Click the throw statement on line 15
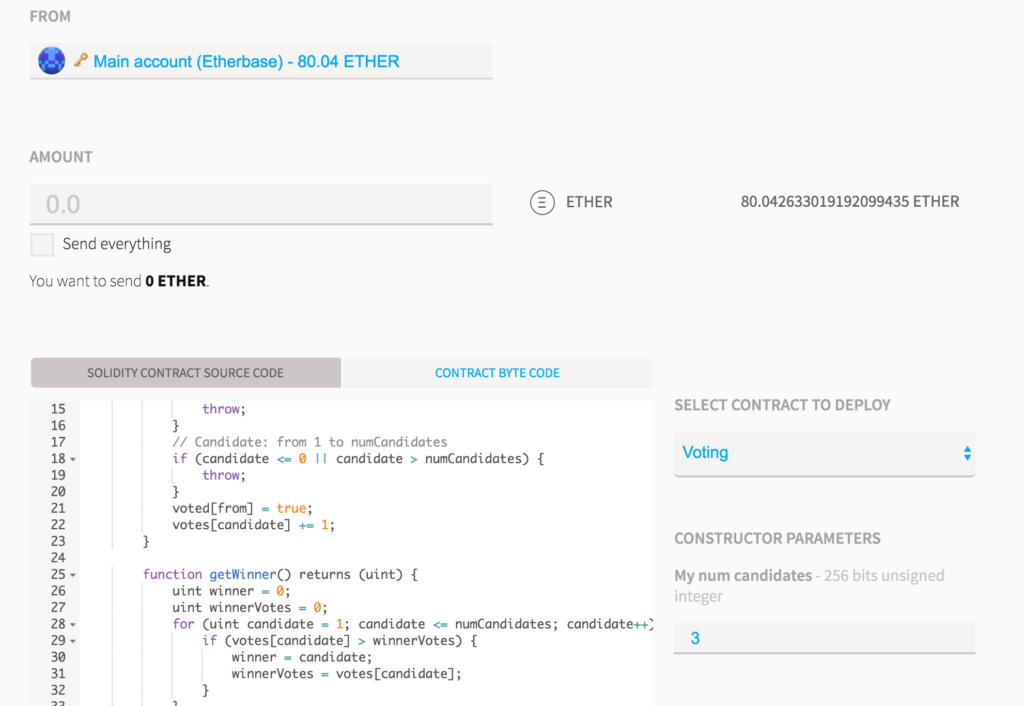The width and height of the screenshot is (1024, 706). 224,409
